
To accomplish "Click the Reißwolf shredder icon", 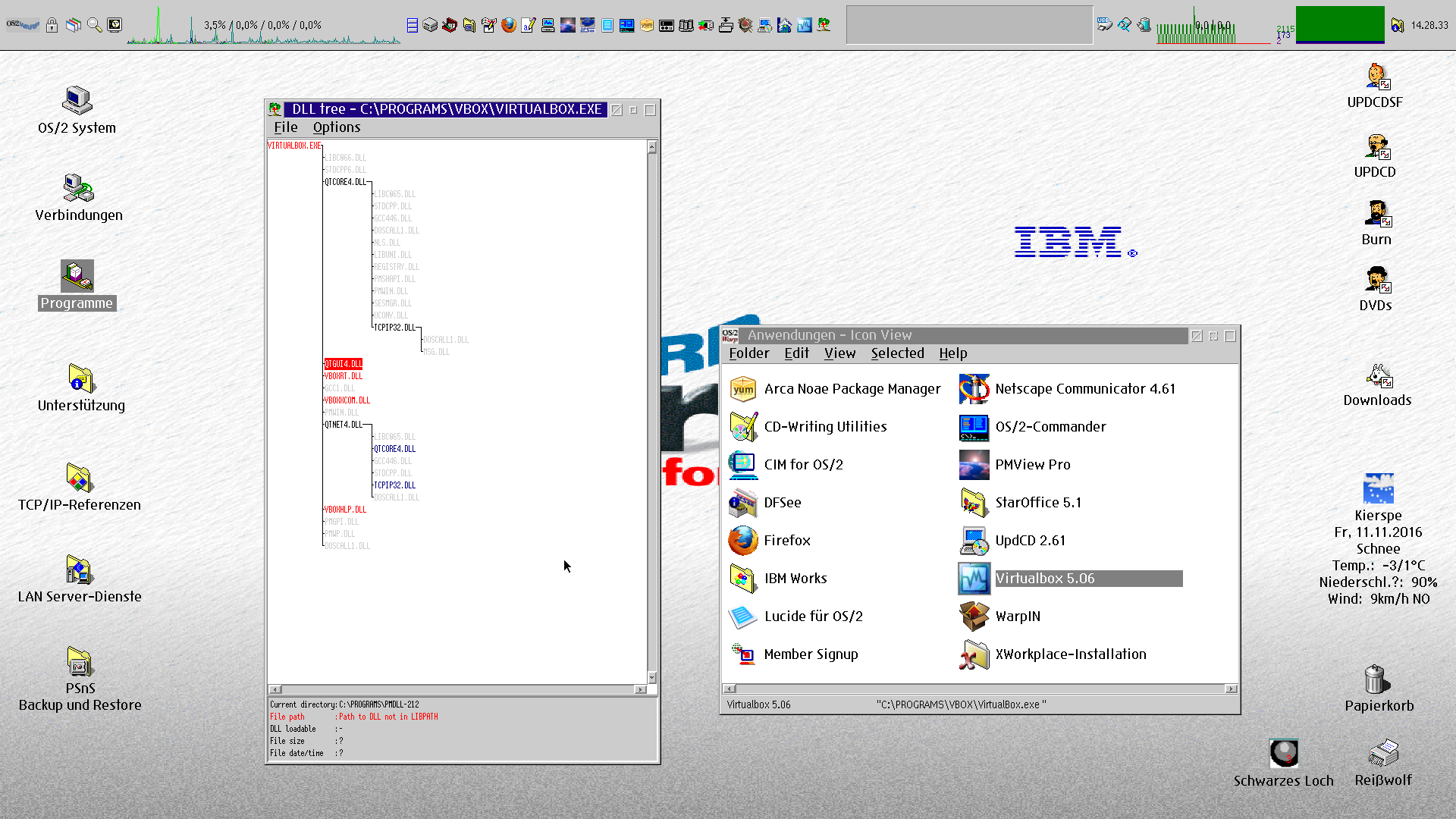I will (x=1383, y=753).
